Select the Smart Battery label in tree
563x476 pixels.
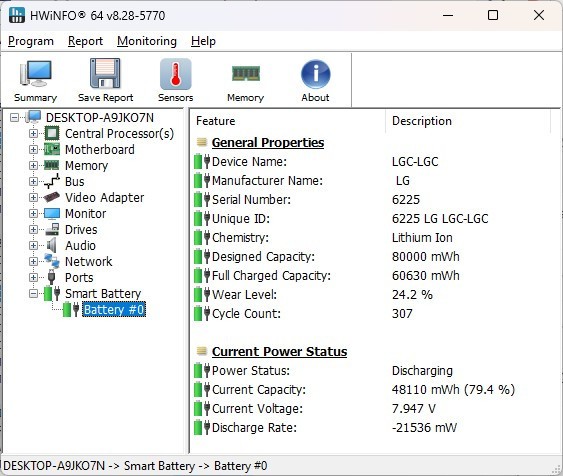pos(103,294)
